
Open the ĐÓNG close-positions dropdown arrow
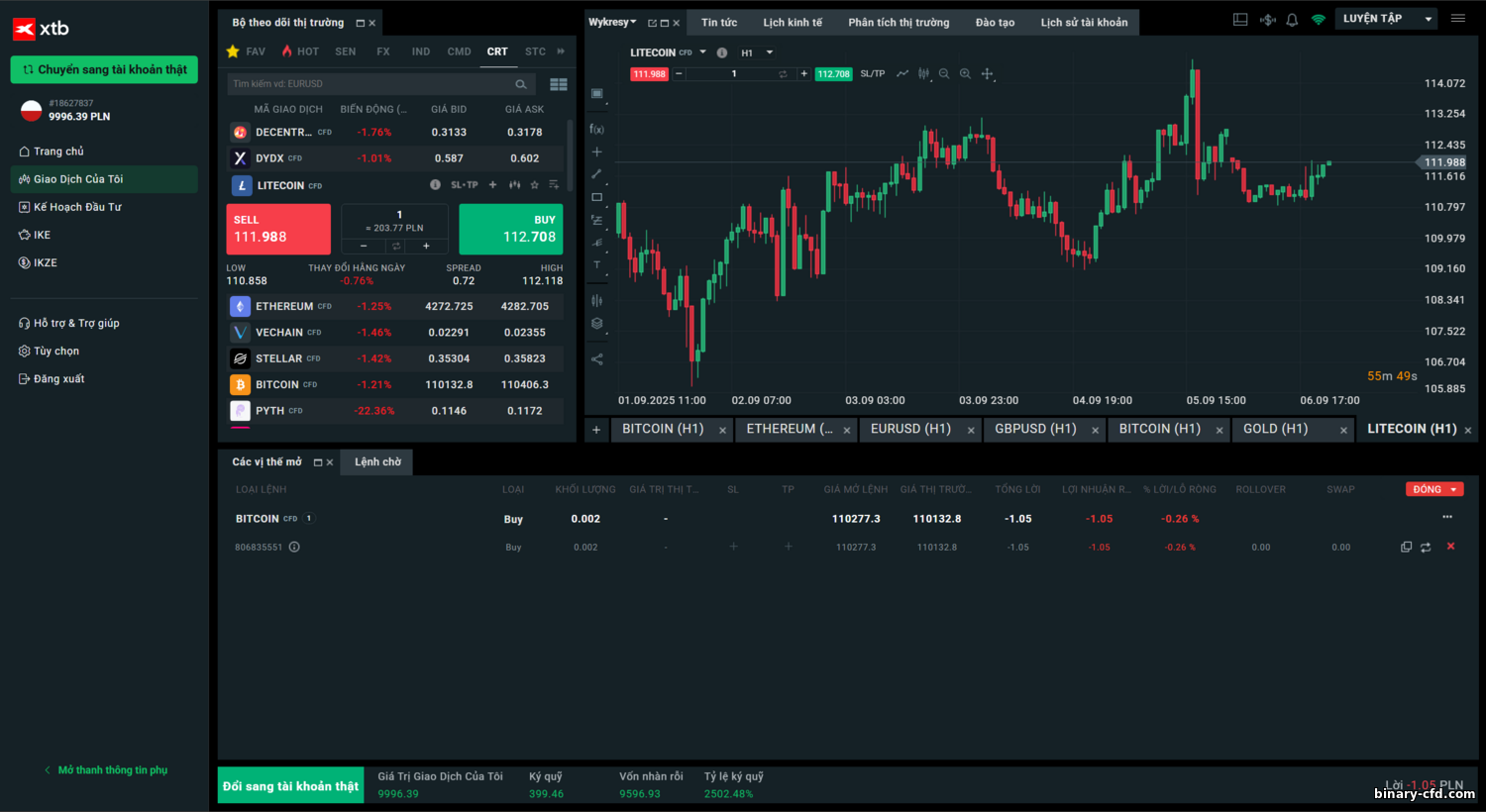coord(1453,489)
